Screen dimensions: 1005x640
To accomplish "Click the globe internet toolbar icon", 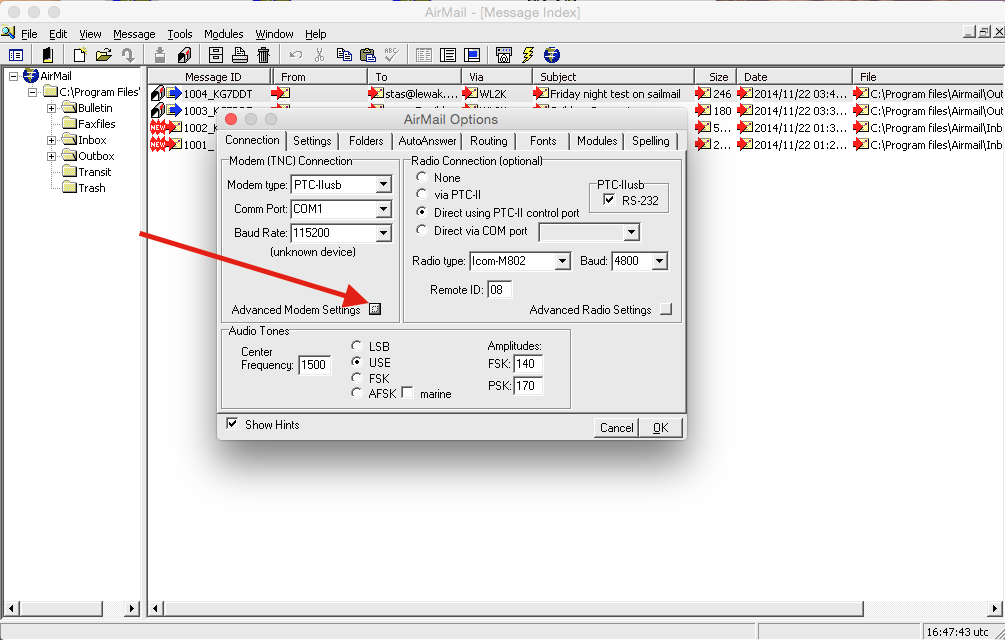I will (552, 55).
